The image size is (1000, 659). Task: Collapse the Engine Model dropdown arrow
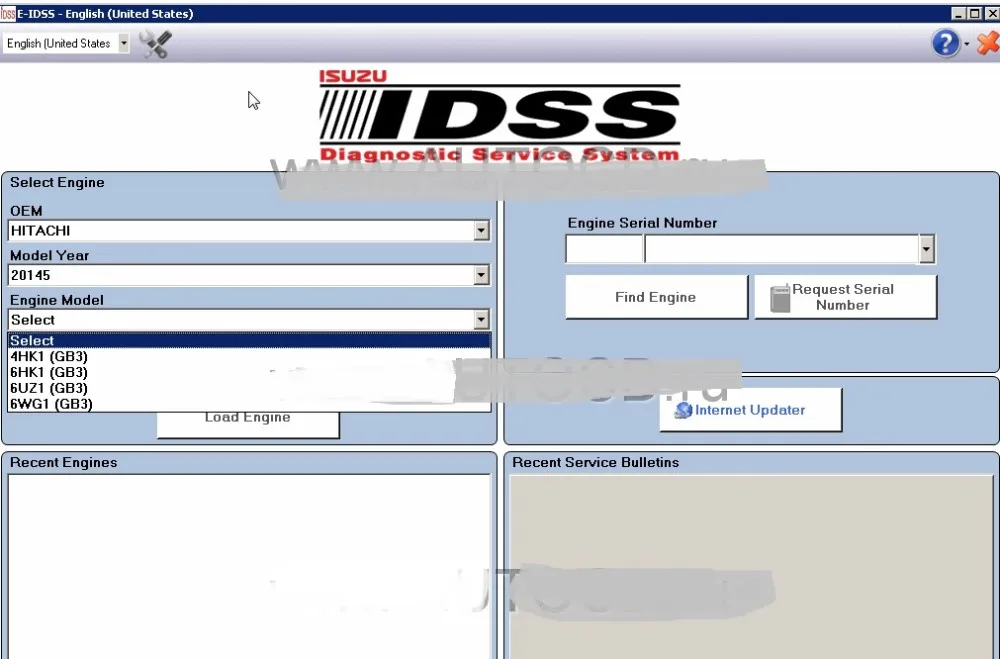482,320
